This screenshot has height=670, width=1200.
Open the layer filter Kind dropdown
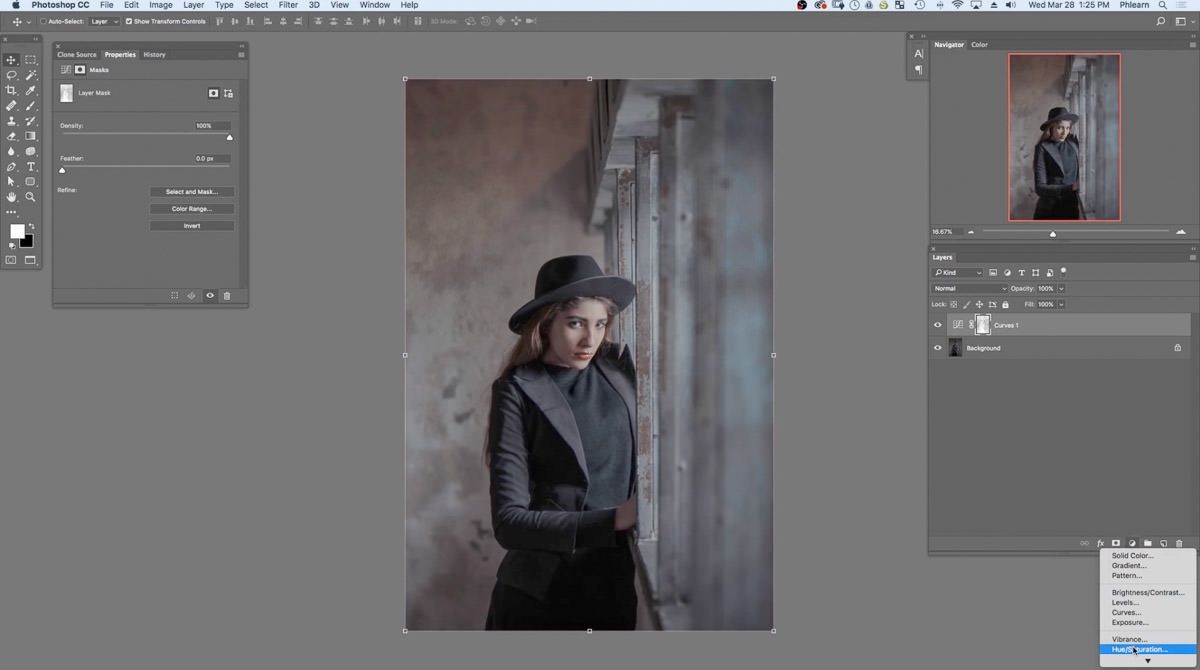point(957,272)
